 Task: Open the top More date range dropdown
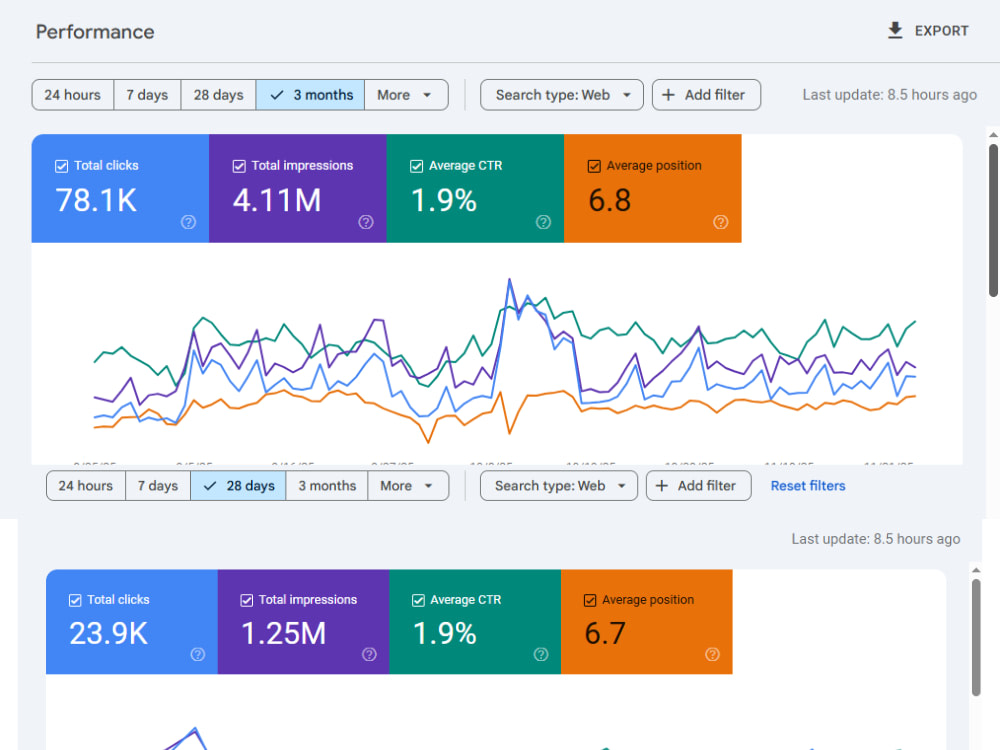(406, 95)
